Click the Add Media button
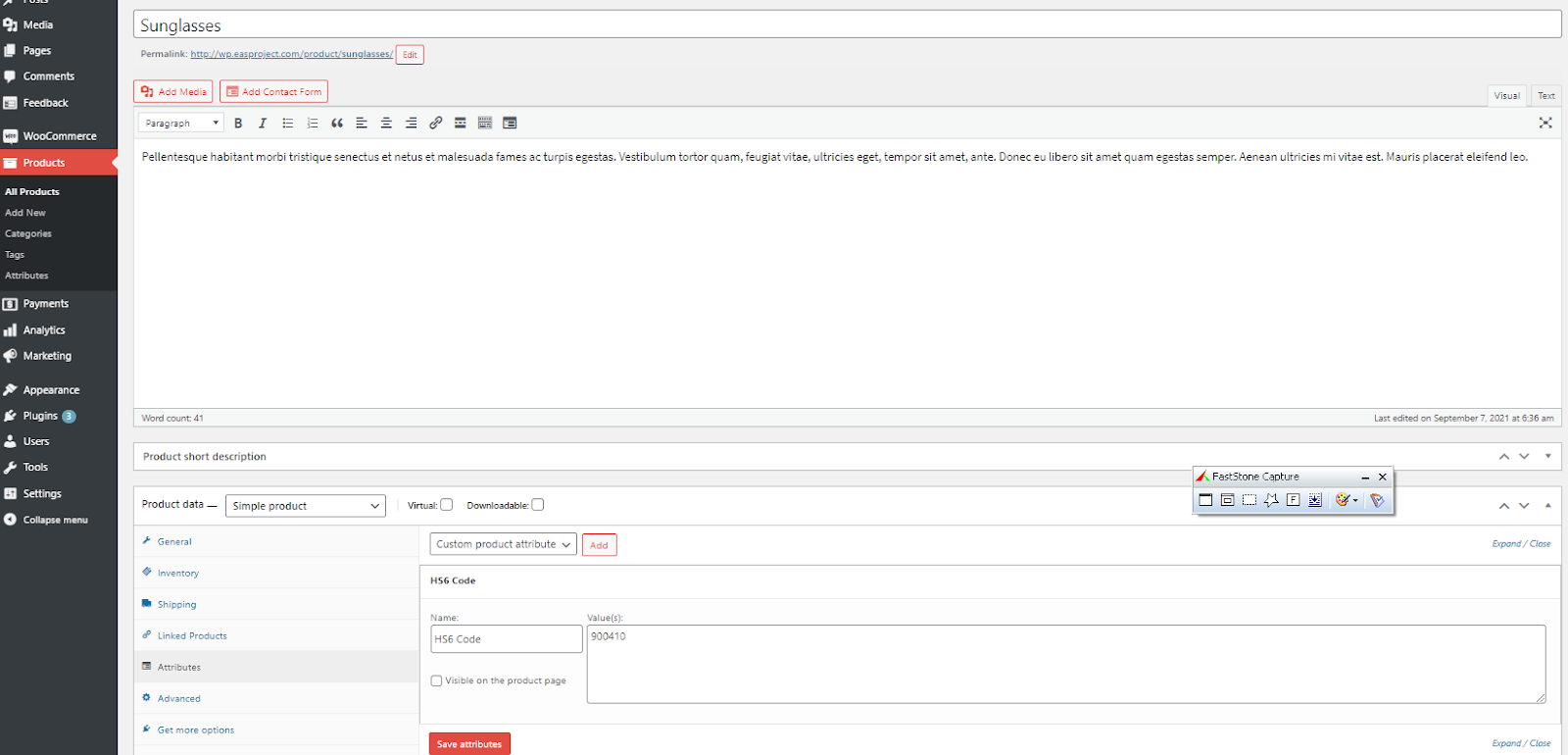The height and width of the screenshot is (755, 1568). click(173, 92)
